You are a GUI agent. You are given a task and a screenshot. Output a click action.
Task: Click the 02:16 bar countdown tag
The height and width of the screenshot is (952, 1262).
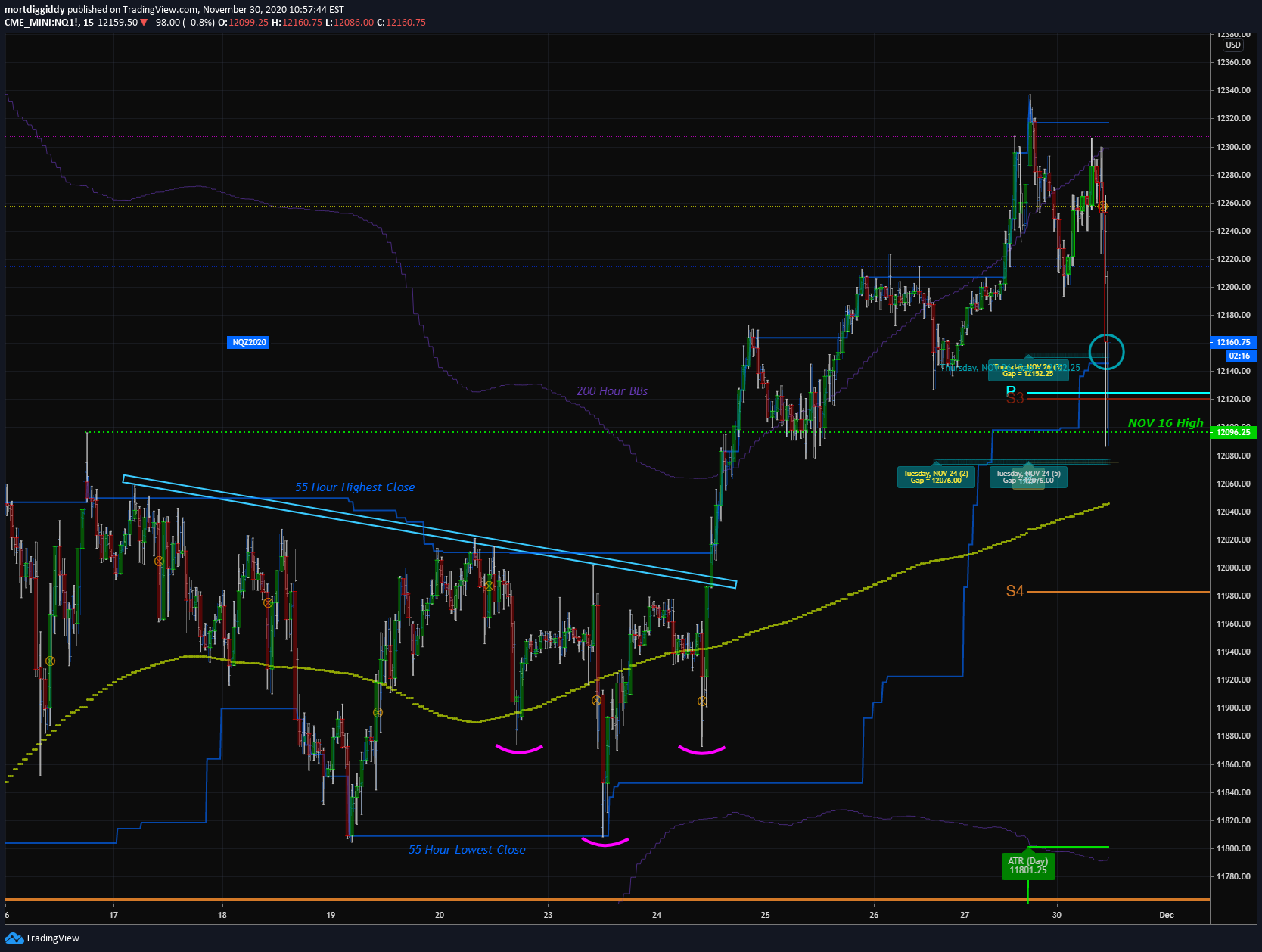[1239, 356]
